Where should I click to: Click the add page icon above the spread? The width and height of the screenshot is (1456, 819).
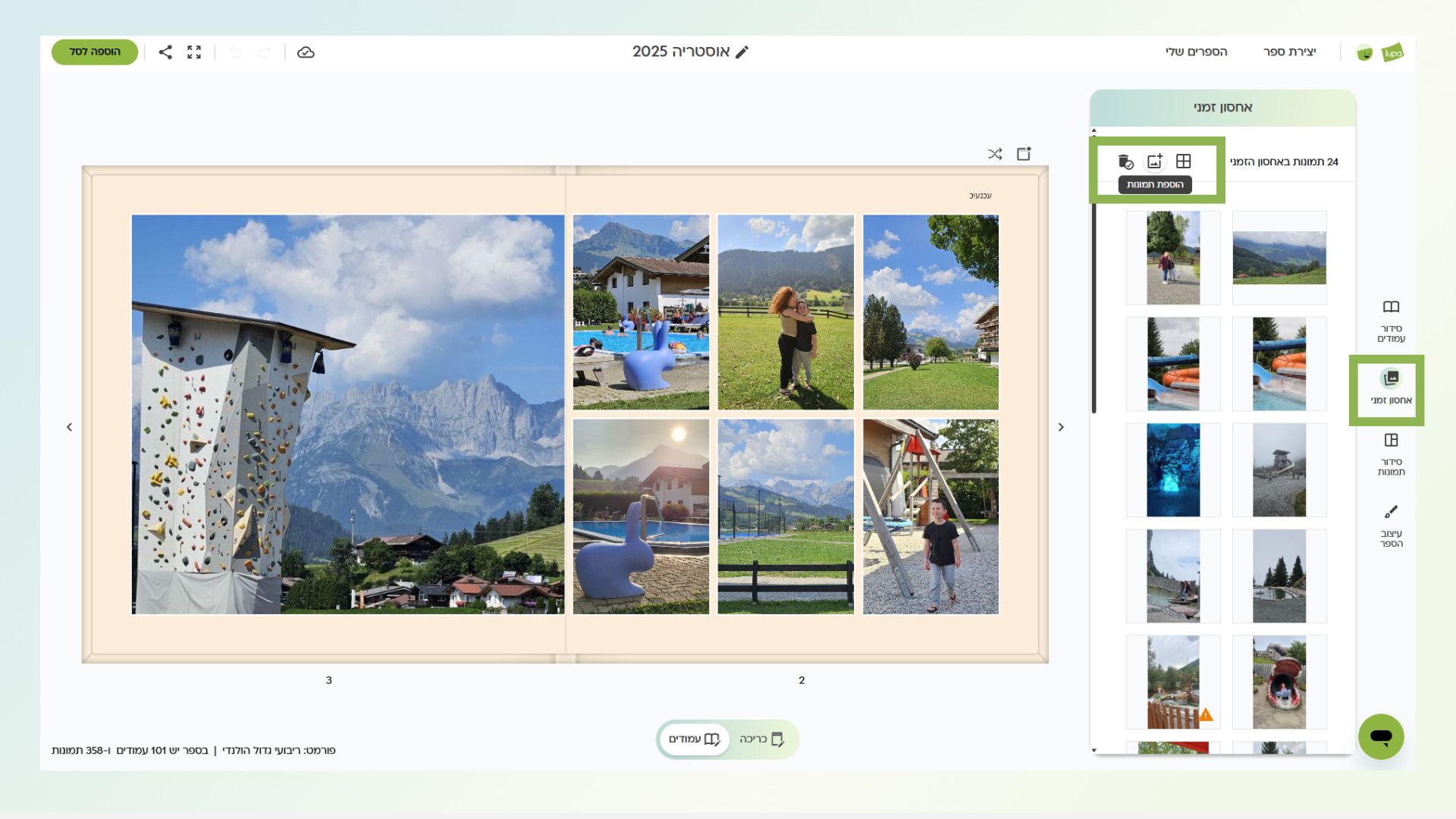pyautogui.click(x=1024, y=154)
